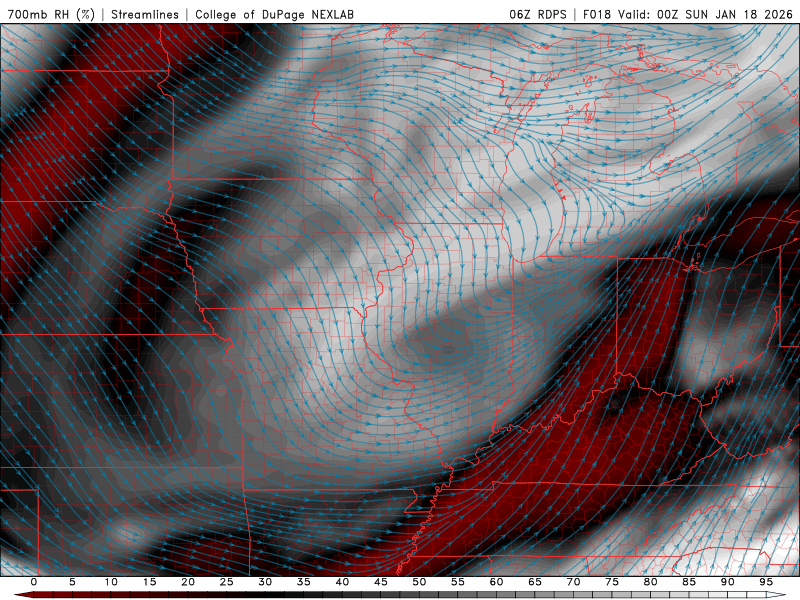The width and height of the screenshot is (800, 600).
Task: Click the '70' color scale label
Action: (573, 582)
